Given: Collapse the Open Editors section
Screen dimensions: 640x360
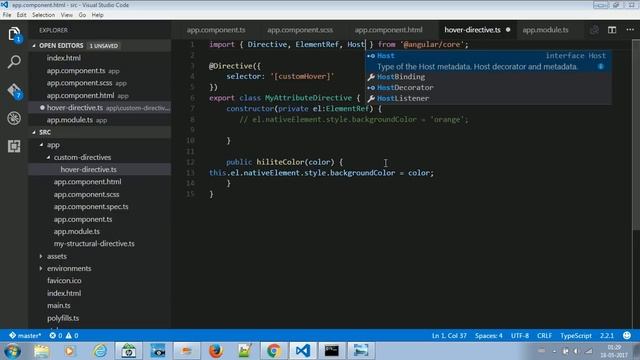Looking at the screenshot, I should (x=34, y=46).
